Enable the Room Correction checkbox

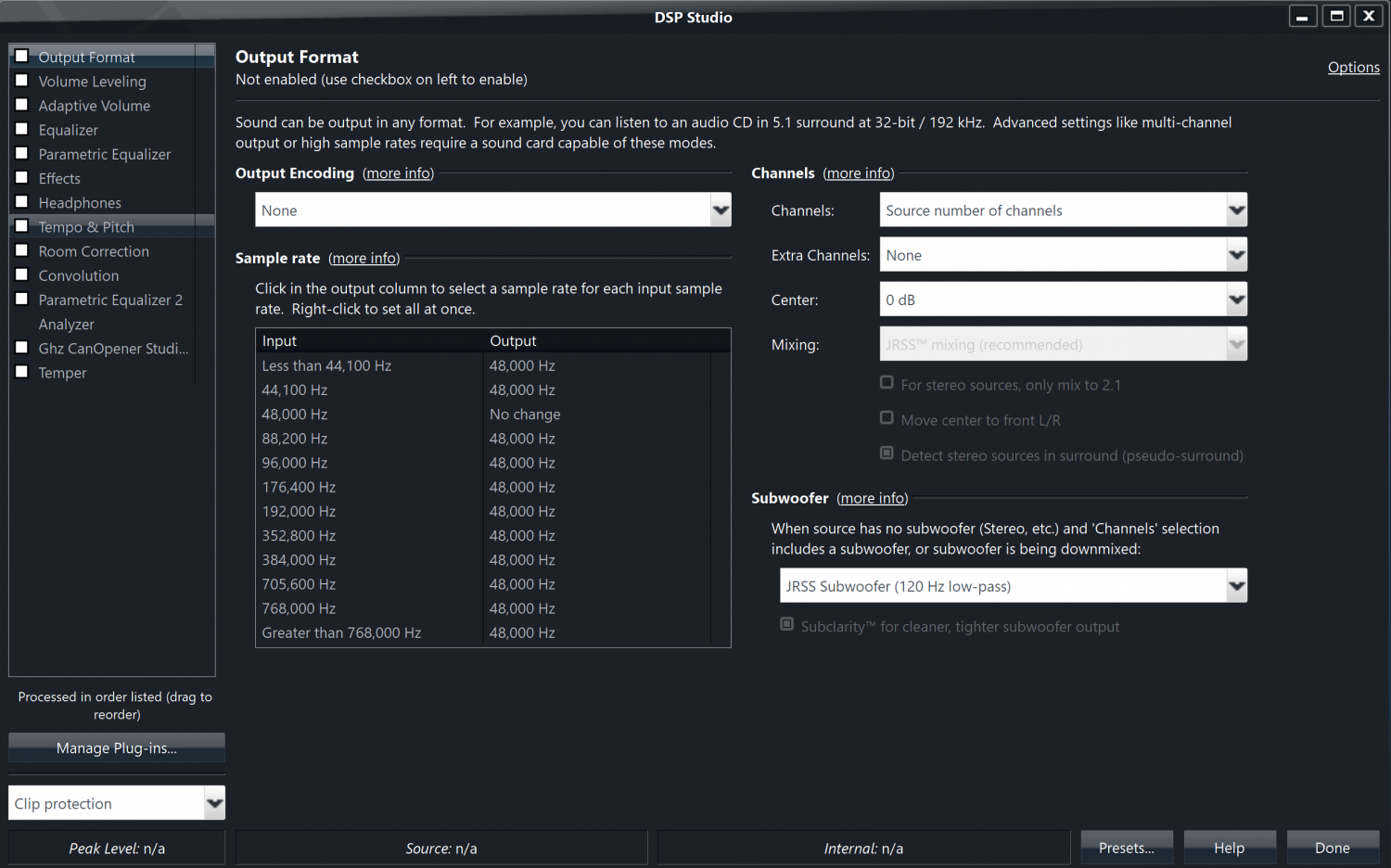[22, 250]
